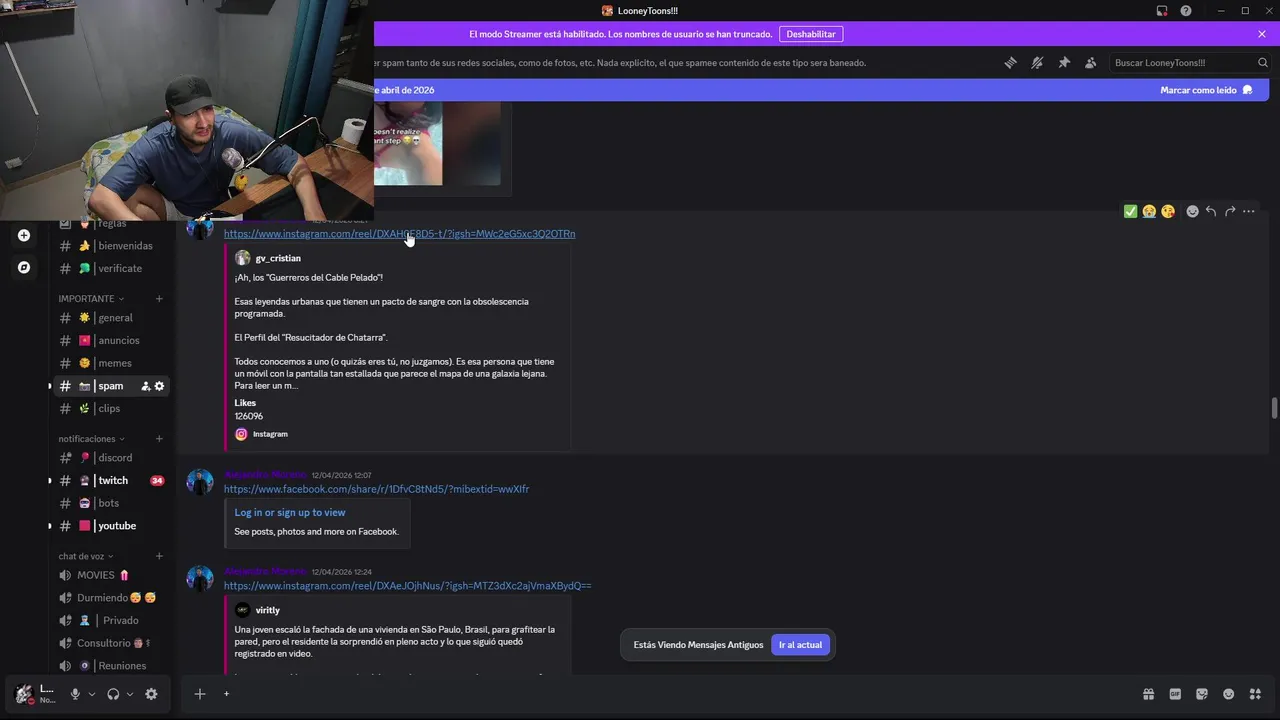The width and height of the screenshot is (1280, 720).
Task: Open the Threads icon in channel header
Action: point(1010,62)
